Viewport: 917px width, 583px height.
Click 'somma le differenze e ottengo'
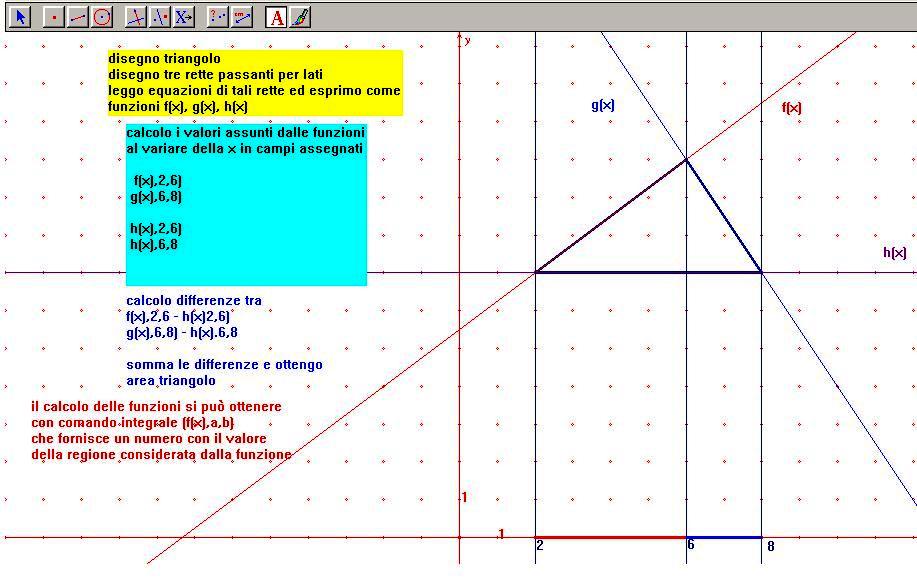pos(225,365)
